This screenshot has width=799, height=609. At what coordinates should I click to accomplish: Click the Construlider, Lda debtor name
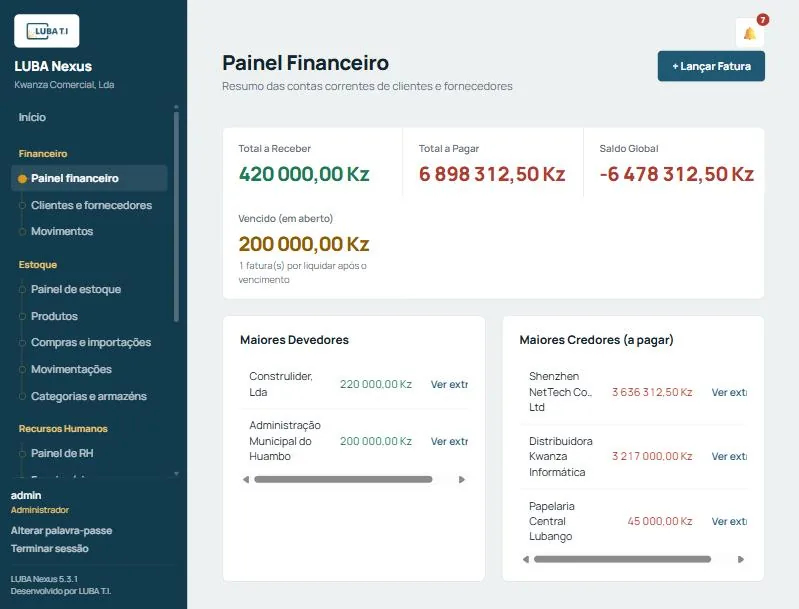tap(281, 384)
